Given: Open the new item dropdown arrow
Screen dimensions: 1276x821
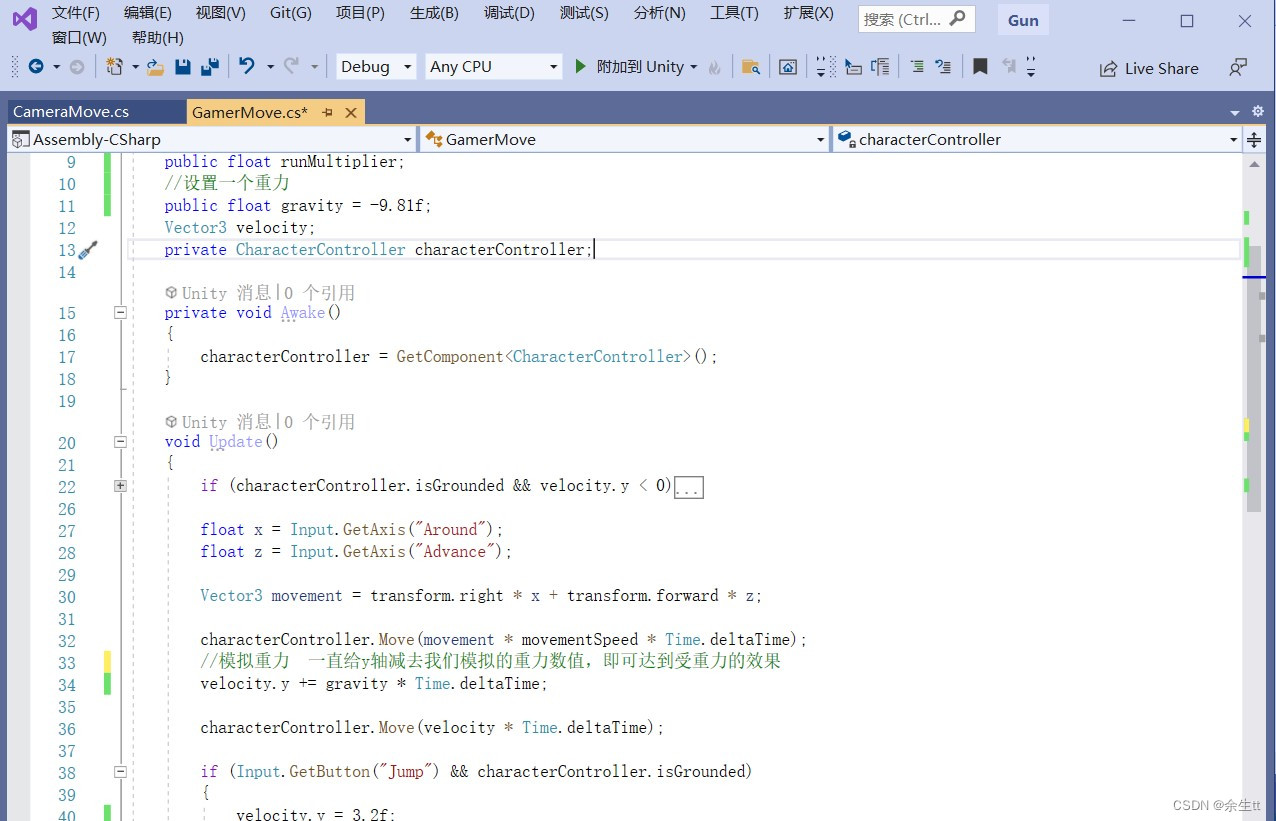Looking at the screenshot, I should pyautogui.click(x=134, y=67).
